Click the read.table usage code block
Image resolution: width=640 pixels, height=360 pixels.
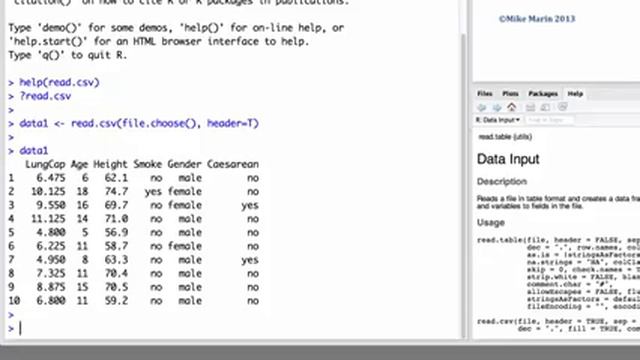[558, 273]
